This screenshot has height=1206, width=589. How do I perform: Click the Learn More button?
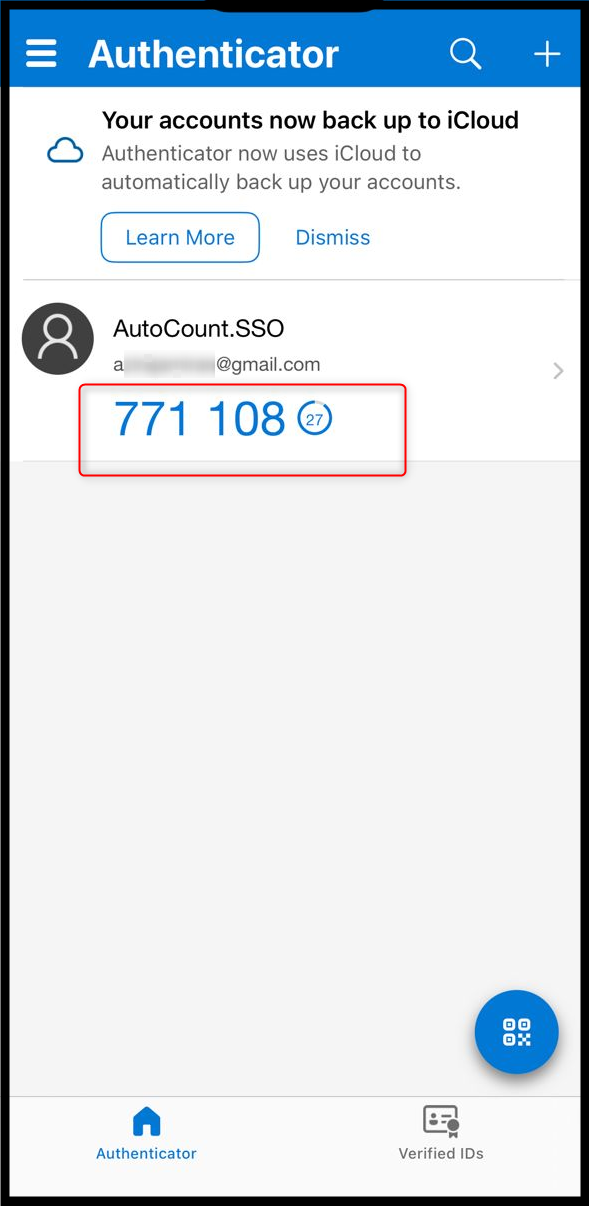(180, 237)
